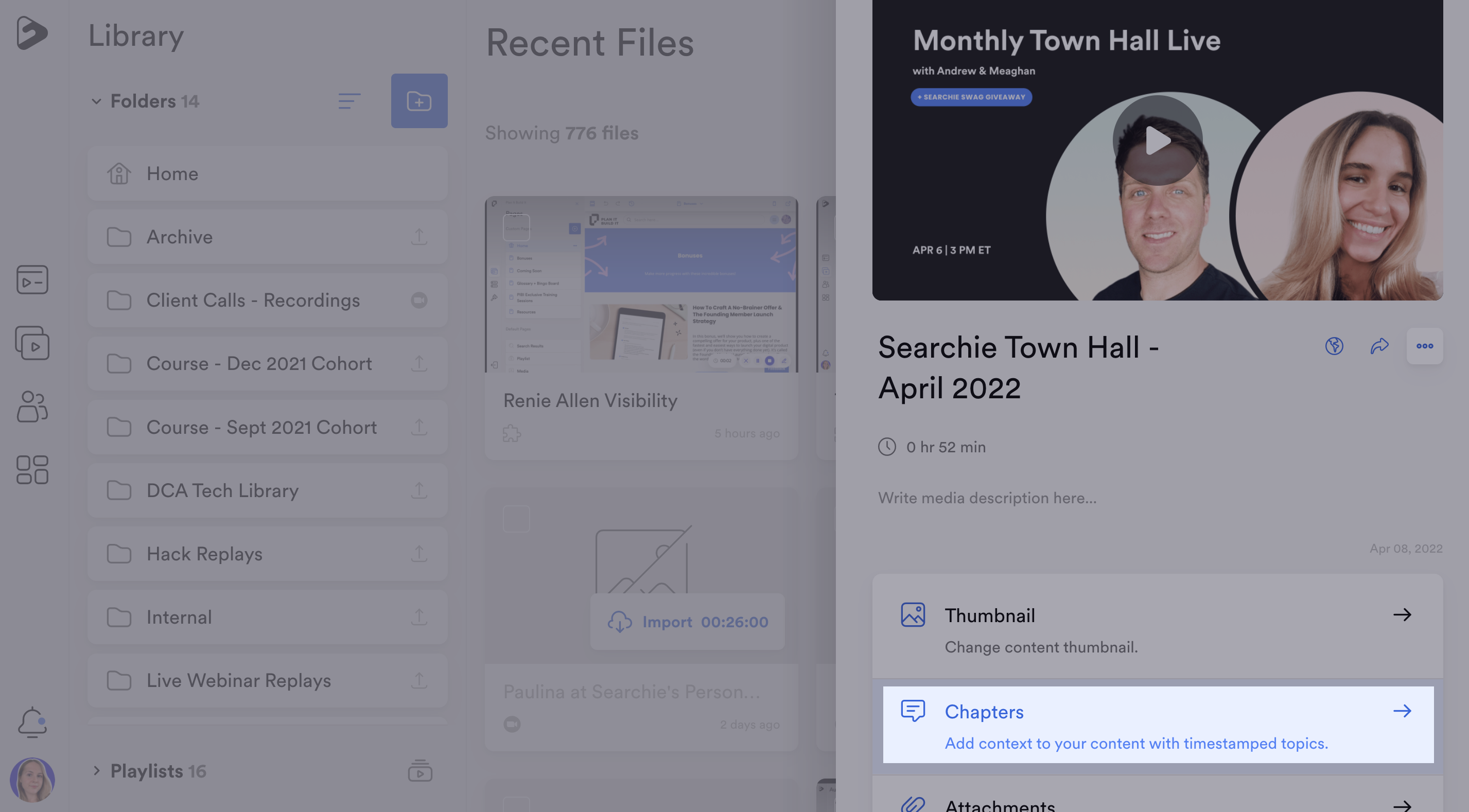The height and width of the screenshot is (812, 1469).
Task: Click the upload icon on Archive folder
Action: pos(419,237)
